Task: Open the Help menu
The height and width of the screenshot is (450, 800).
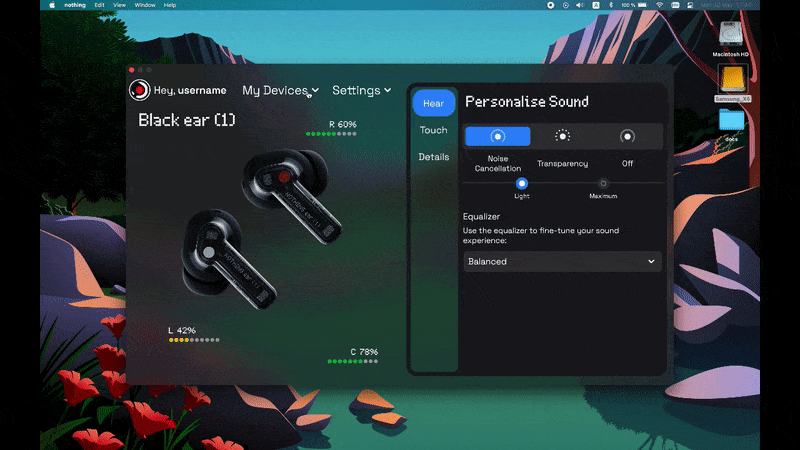Action: tap(170, 5)
